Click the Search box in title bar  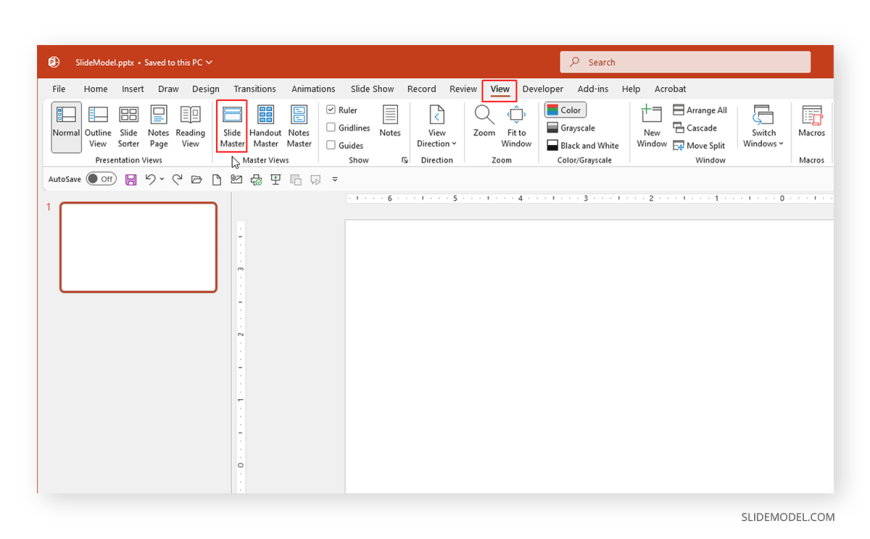[x=685, y=62]
